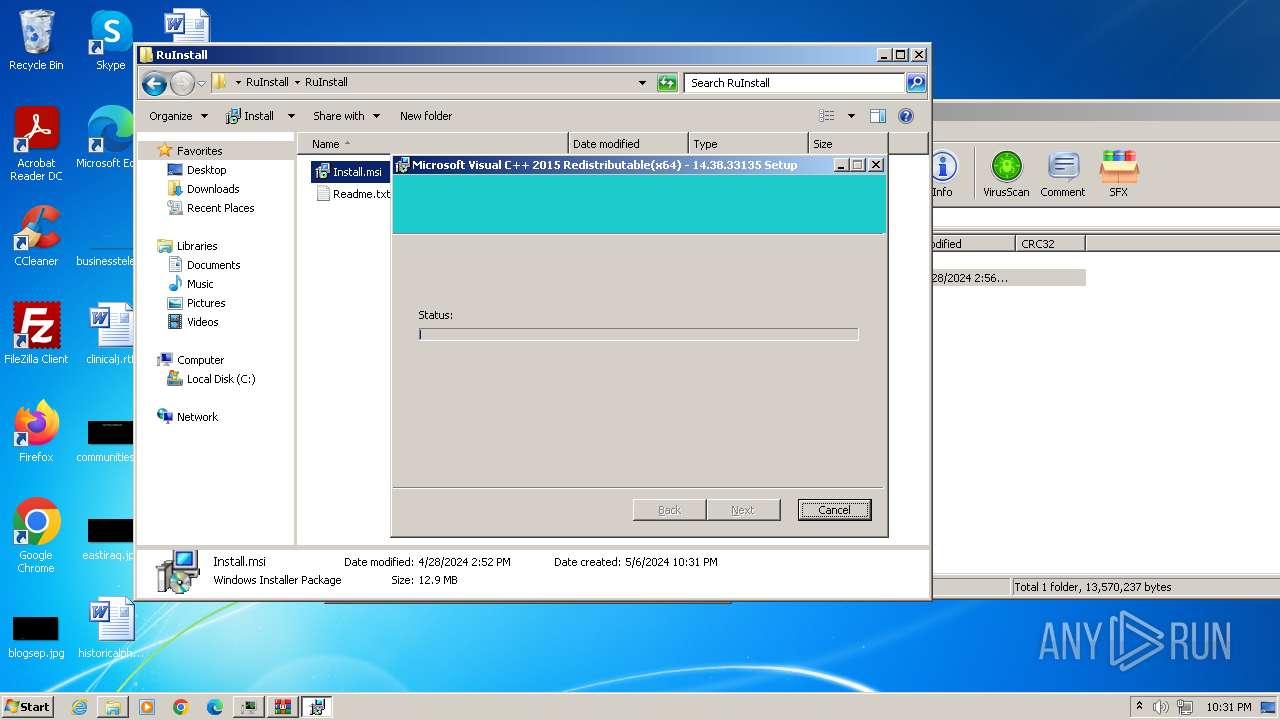Sort by the Type column header
The image size is (1280, 720).
pyautogui.click(x=748, y=144)
